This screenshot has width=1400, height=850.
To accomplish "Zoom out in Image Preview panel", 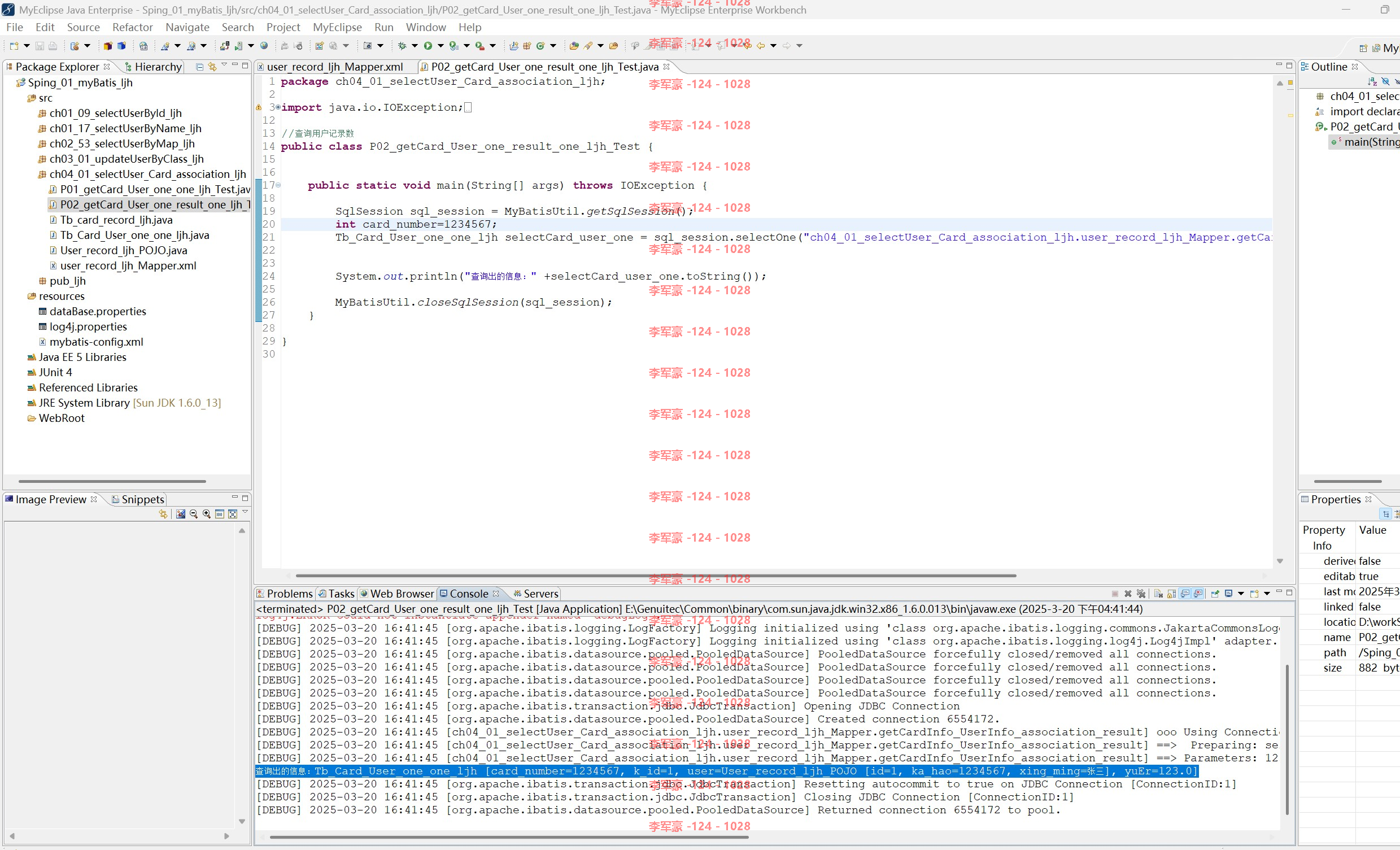I will pos(194,513).
